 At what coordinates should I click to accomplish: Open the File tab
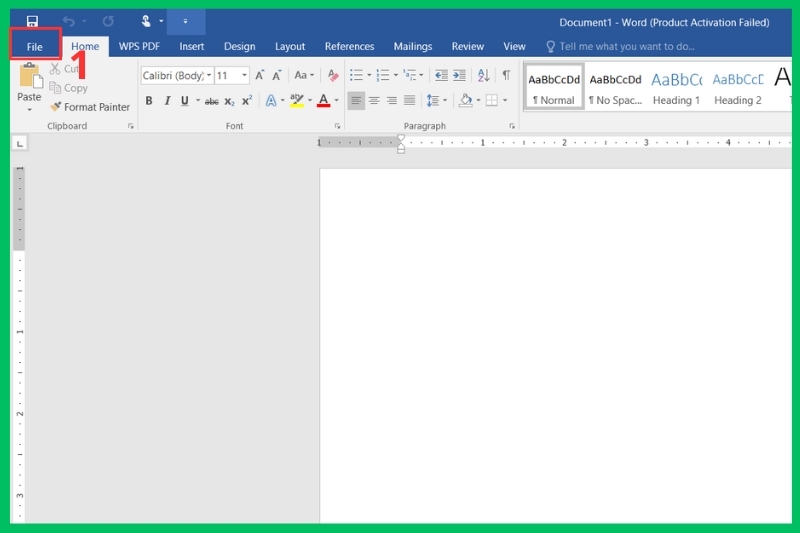pyautogui.click(x=35, y=46)
